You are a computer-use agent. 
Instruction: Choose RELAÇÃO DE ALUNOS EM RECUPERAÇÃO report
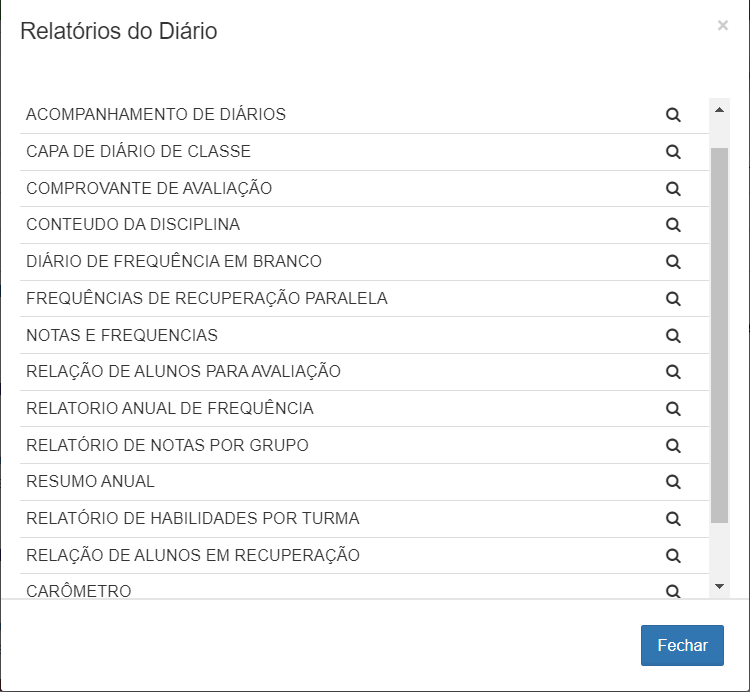point(193,555)
